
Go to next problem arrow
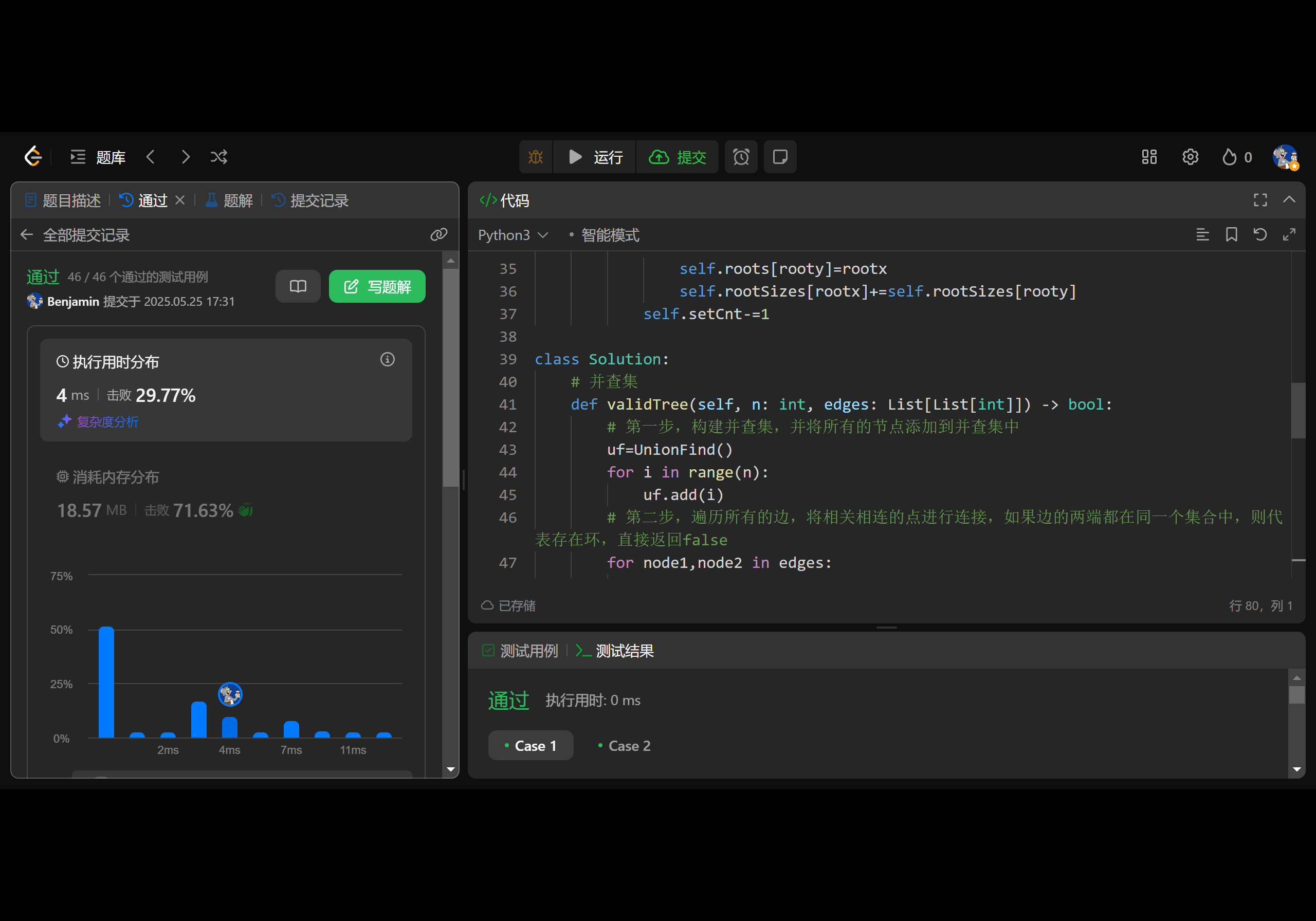pos(185,157)
